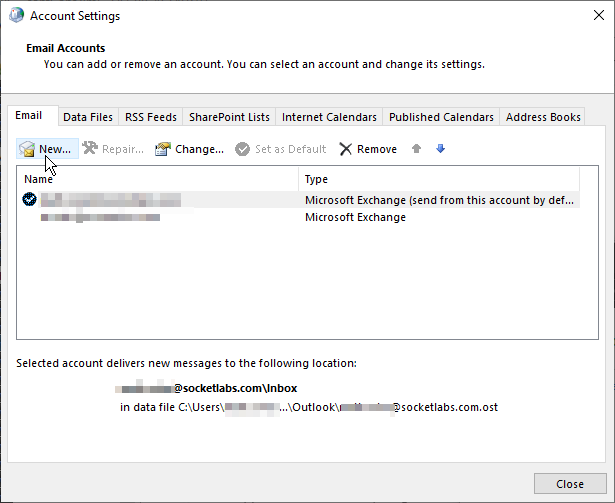Move account down with blue arrow
This screenshot has width=615, height=503.
(x=440, y=148)
